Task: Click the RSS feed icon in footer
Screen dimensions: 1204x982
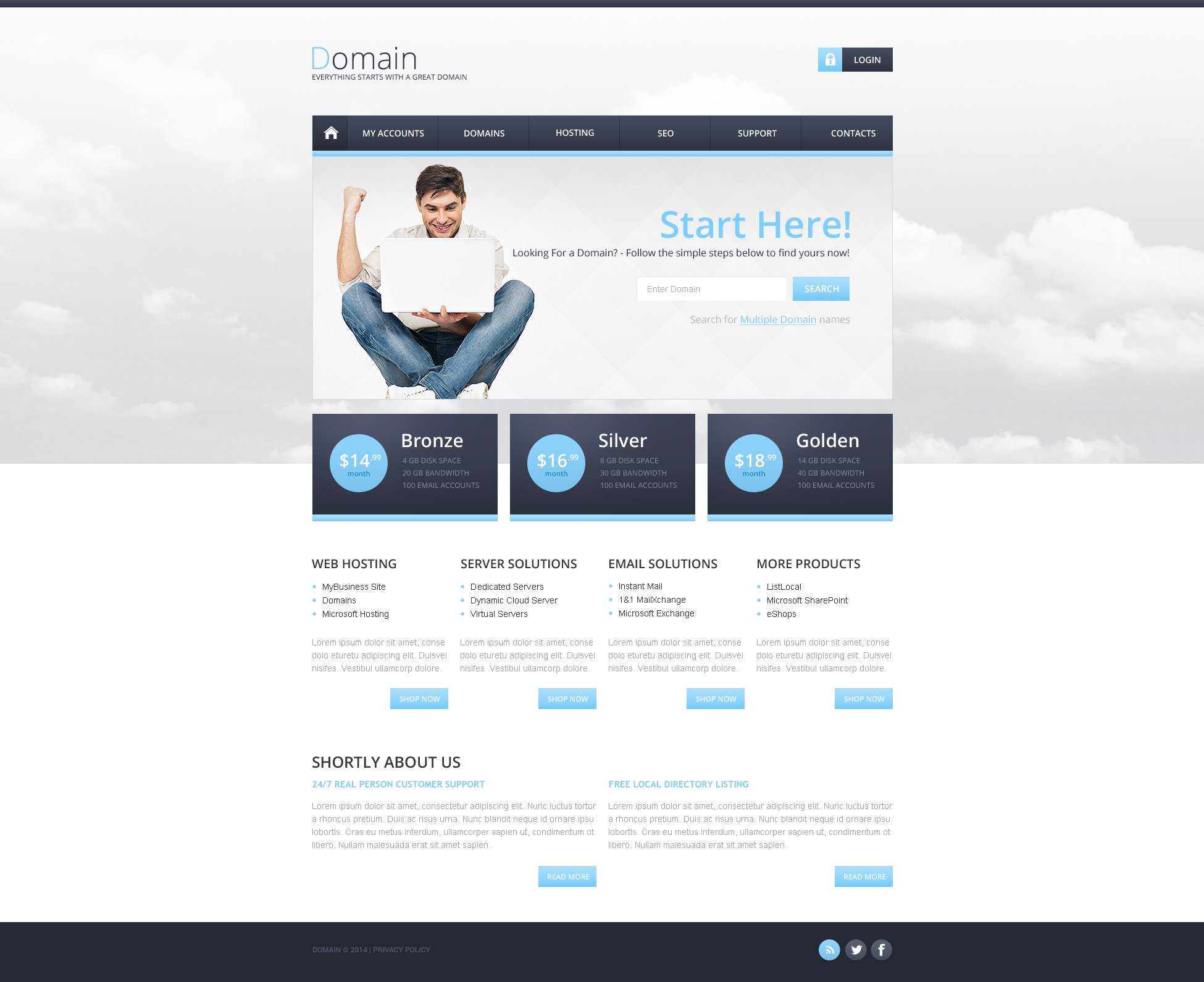Action: click(829, 950)
